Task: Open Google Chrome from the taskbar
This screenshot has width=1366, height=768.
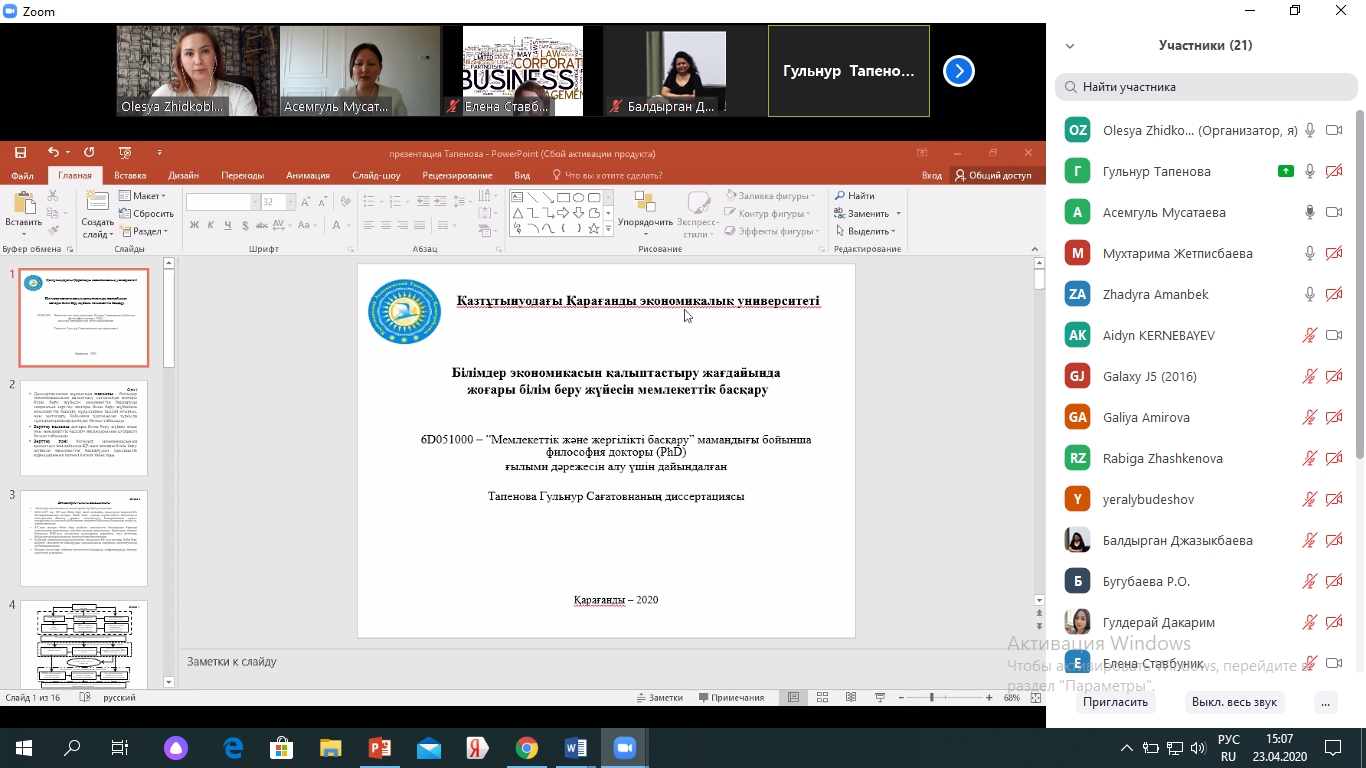Action: tap(527, 748)
